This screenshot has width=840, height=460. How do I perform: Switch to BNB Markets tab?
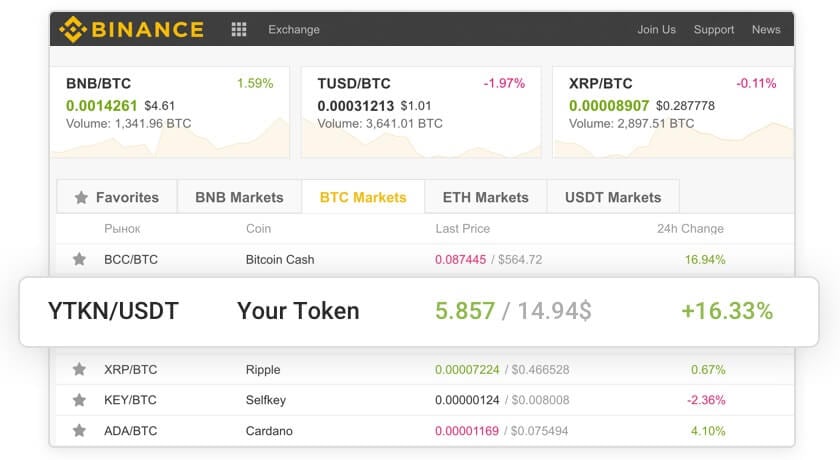(x=239, y=197)
